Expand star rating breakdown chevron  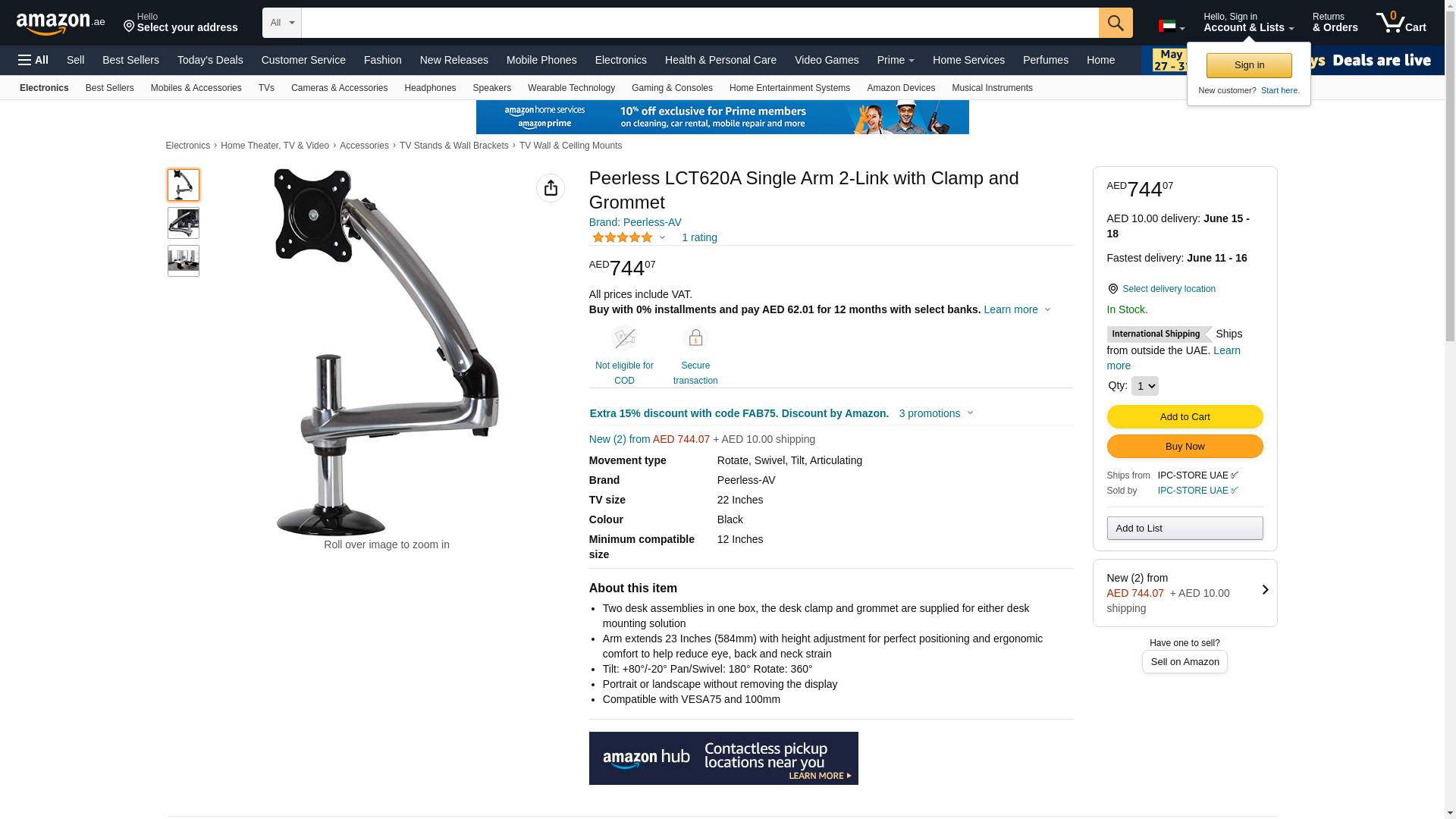662,238
